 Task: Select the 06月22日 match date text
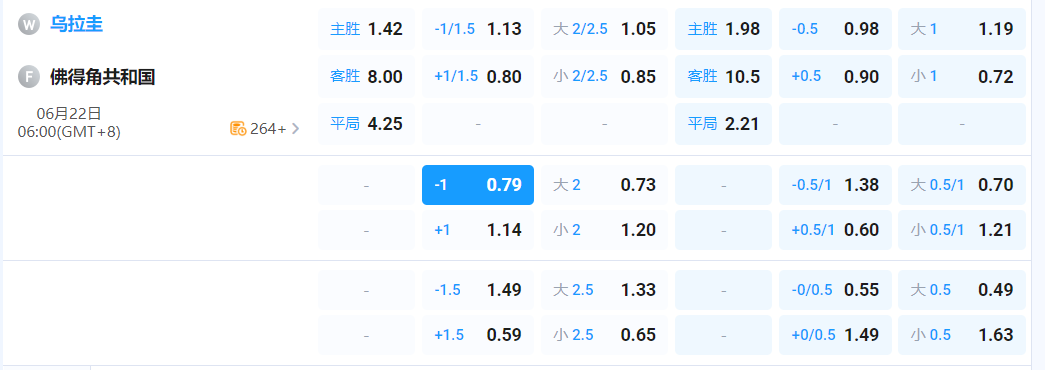click(69, 113)
